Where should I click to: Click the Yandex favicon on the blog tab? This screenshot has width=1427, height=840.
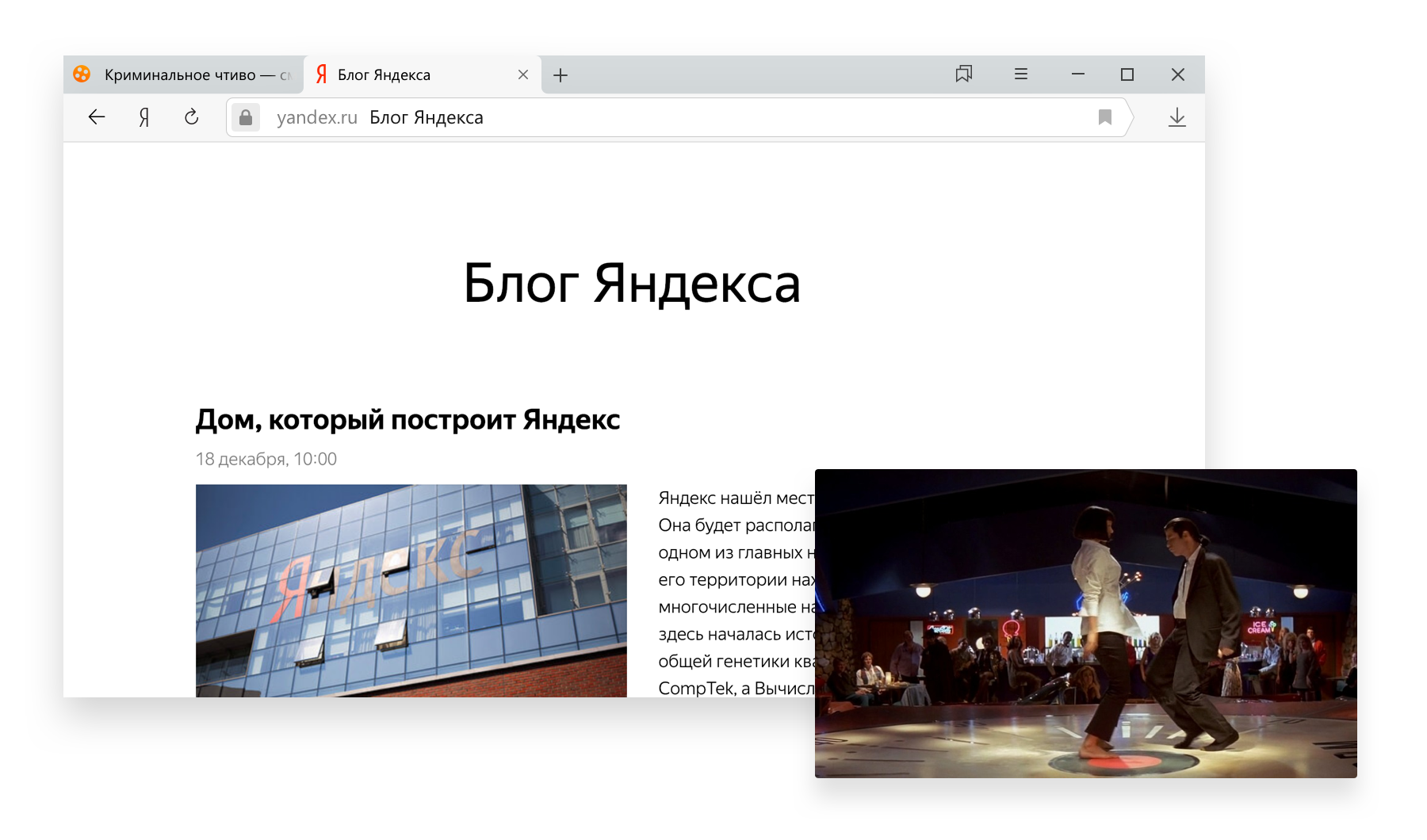point(321,74)
